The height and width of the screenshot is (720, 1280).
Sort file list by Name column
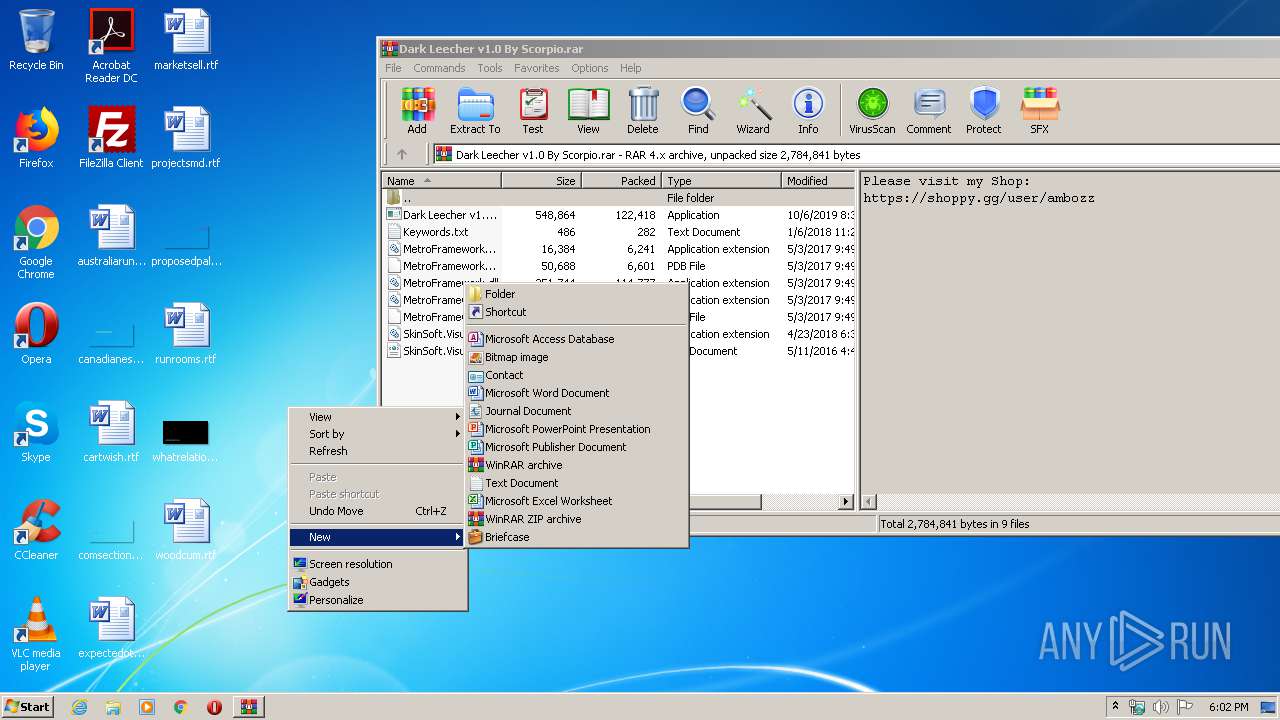442,181
